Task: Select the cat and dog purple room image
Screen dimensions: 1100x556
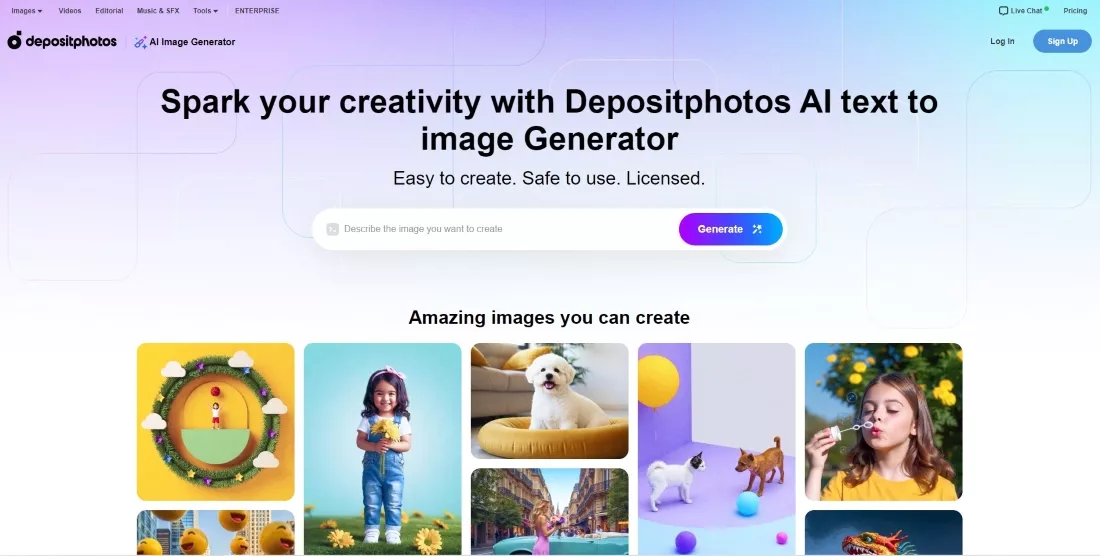Action: tap(716, 449)
